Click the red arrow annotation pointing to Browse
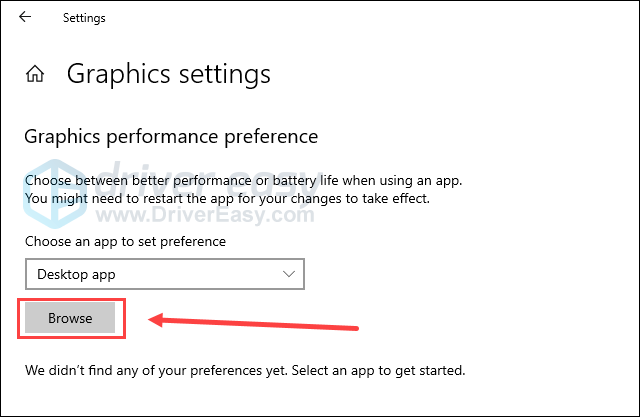Viewport: 640px width, 417px height. pyautogui.click(x=253, y=321)
